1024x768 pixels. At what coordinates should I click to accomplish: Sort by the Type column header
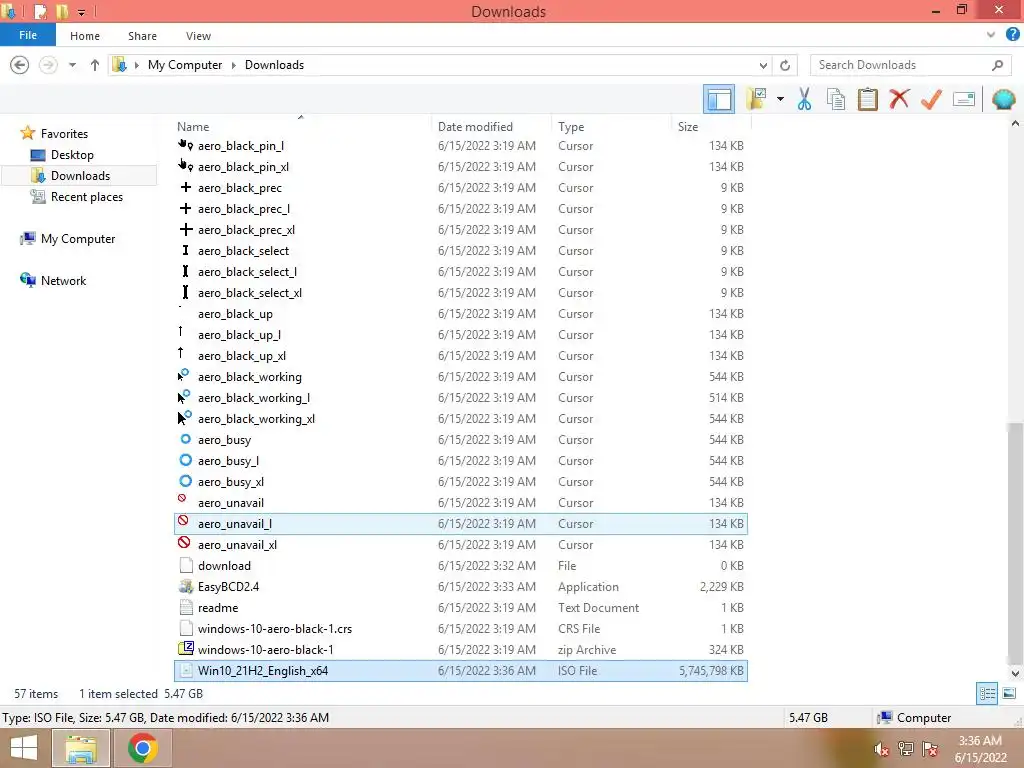(571, 127)
